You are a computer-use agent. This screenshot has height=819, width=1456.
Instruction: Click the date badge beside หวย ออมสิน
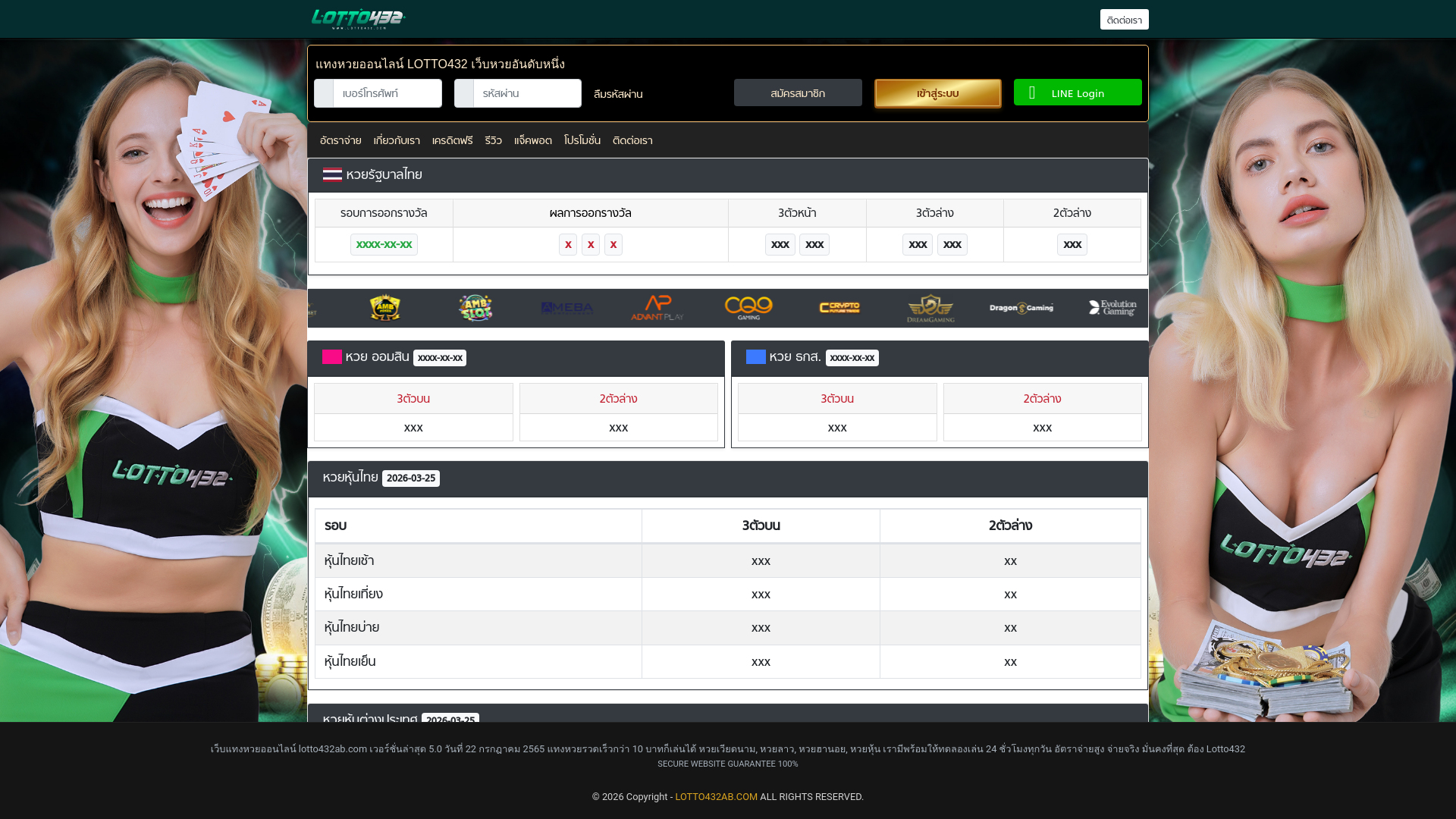[x=440, y=358]
